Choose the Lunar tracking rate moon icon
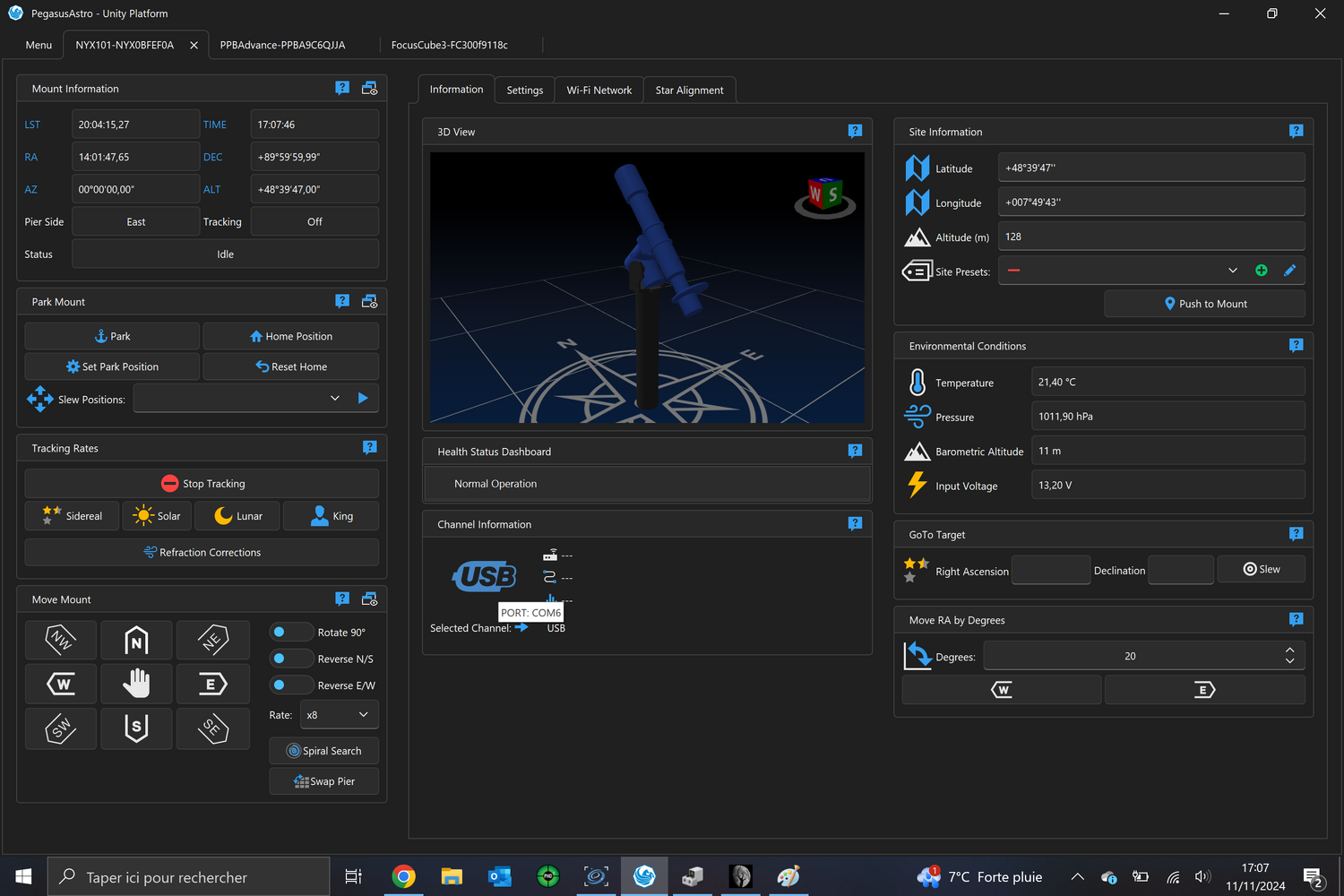Image resolution: width=1344 pixels, height=896 pixels. pos(221,515)
